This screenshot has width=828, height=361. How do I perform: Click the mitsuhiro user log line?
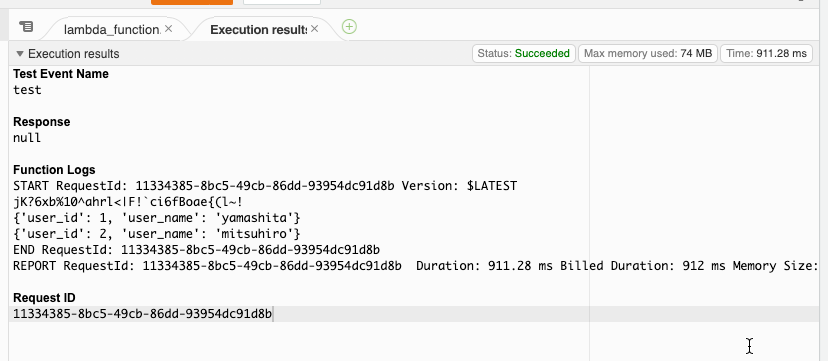point(157,234)
